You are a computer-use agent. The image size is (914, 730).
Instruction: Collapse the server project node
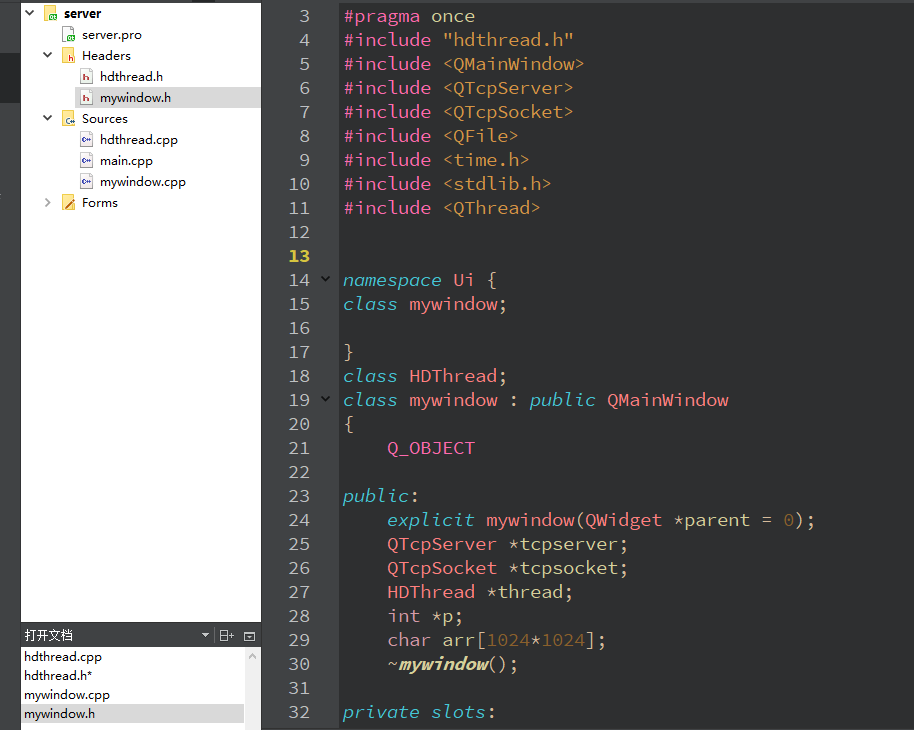(30, 12)
